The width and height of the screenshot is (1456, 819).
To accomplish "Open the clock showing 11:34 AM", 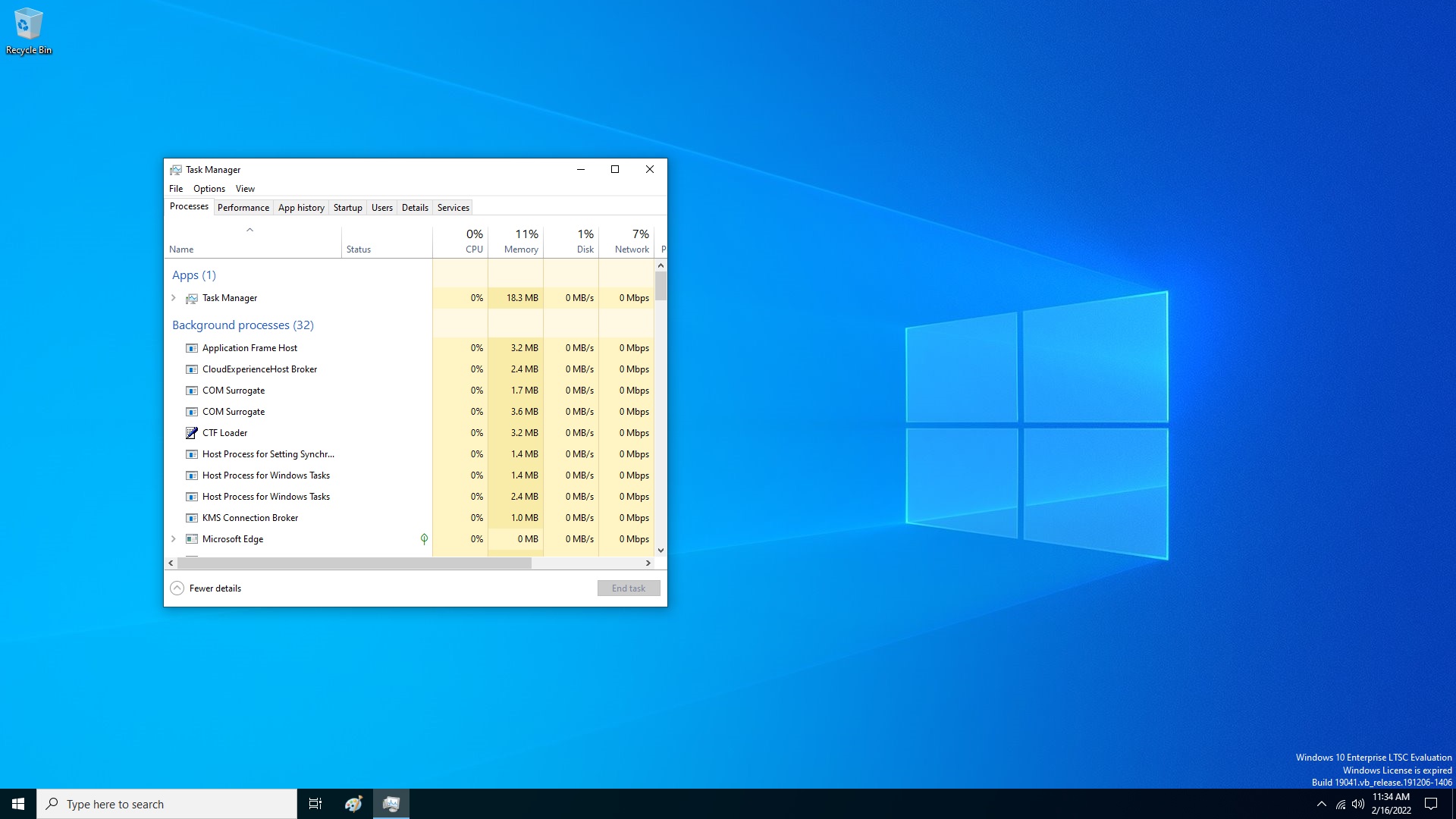I will click(1391, 804).
